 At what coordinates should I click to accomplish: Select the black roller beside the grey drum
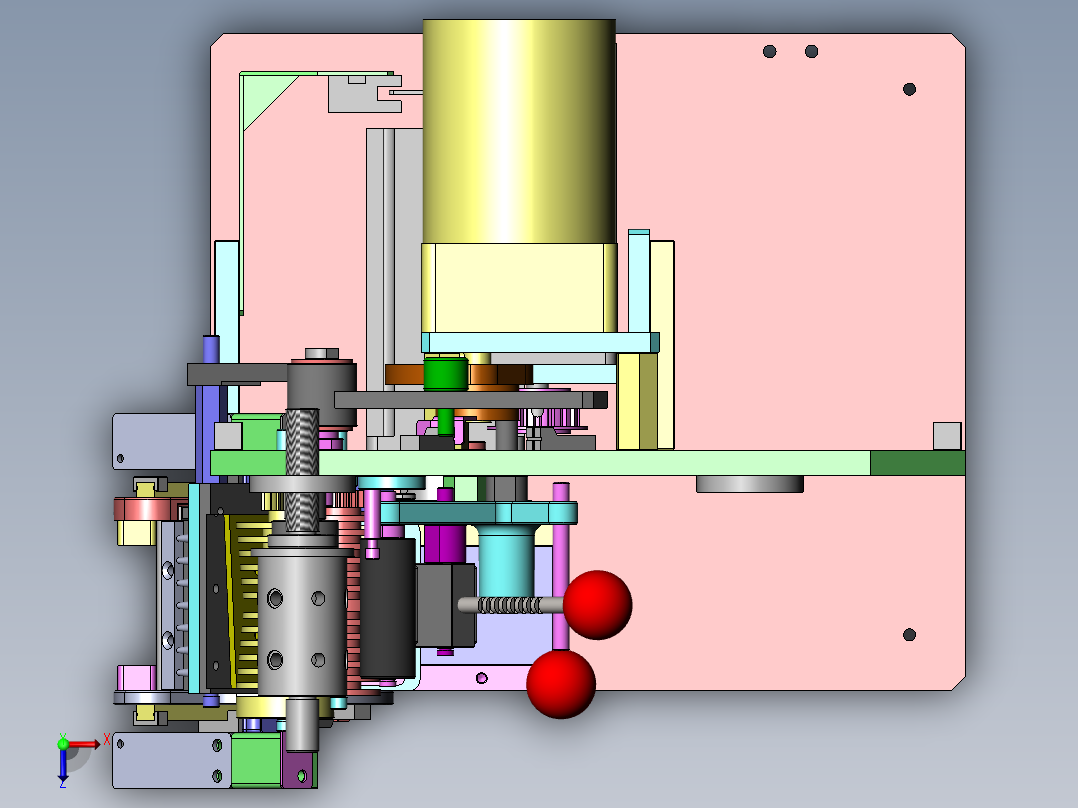tap(388, 609)
